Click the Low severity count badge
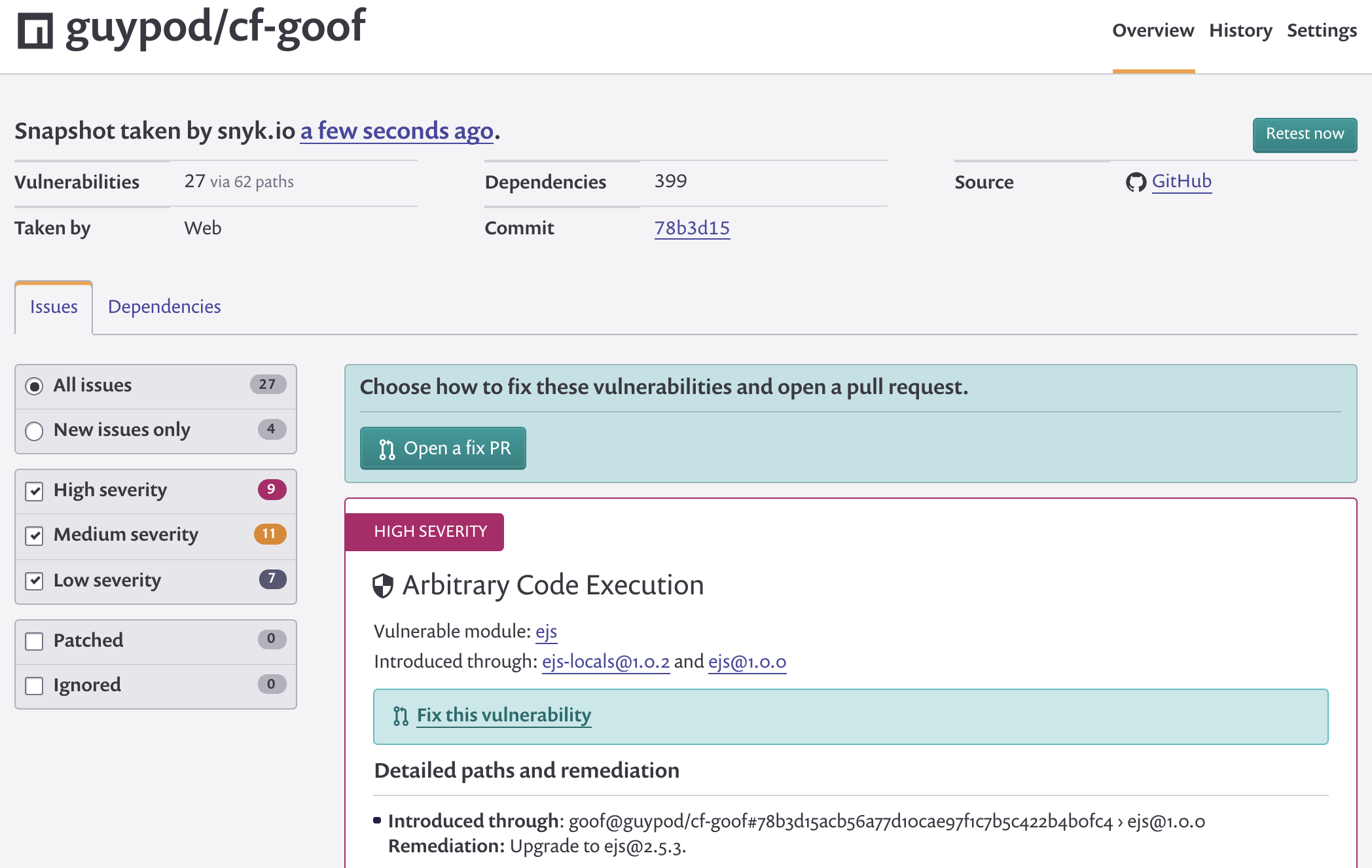The height and width of the screenshot is (868, 1372). point(272,579)
